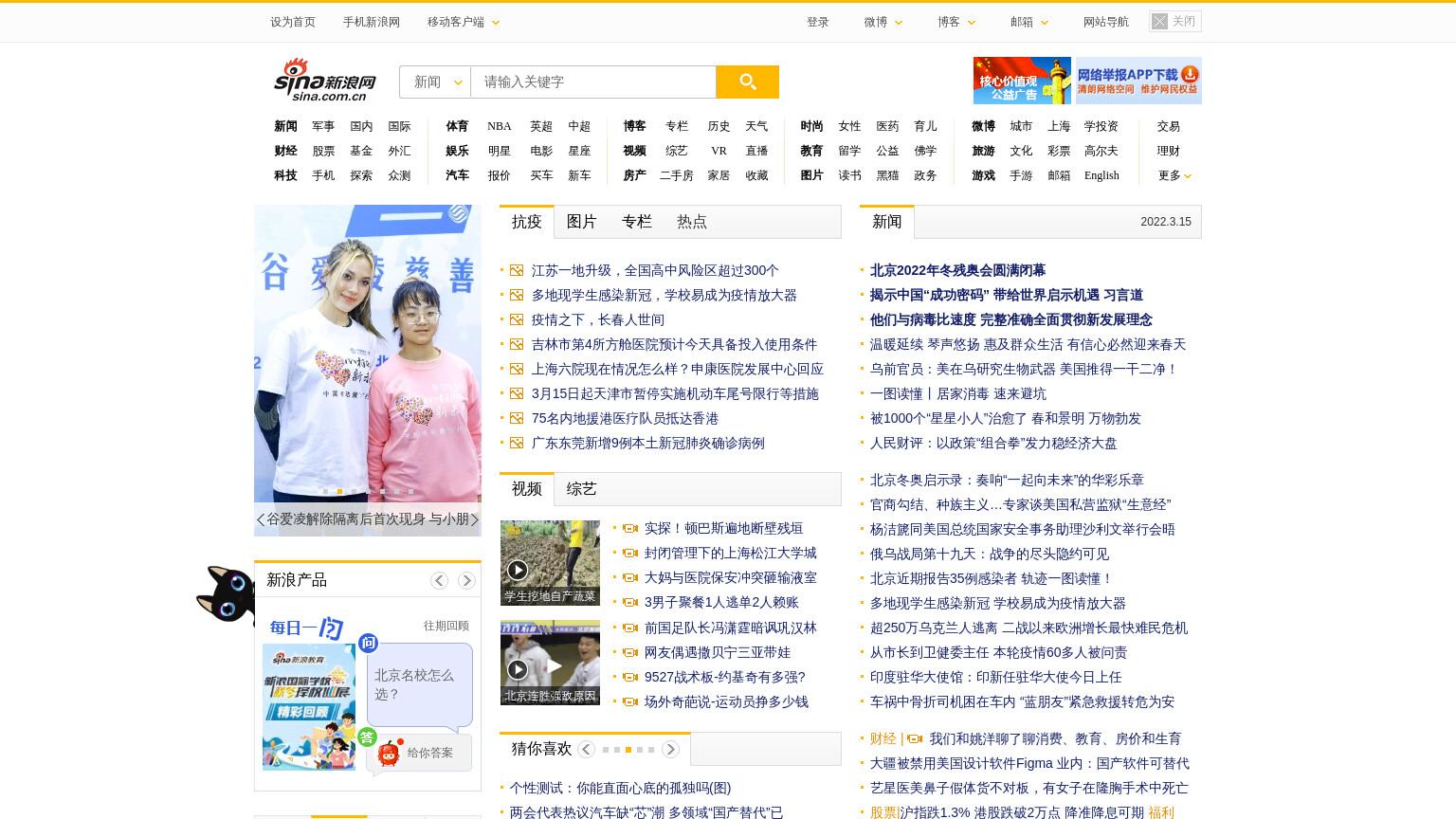Open the 网络举报APP下载 banner
Screen dimensions: 1456x819
pyautogui.click(x=1138, y=81)
